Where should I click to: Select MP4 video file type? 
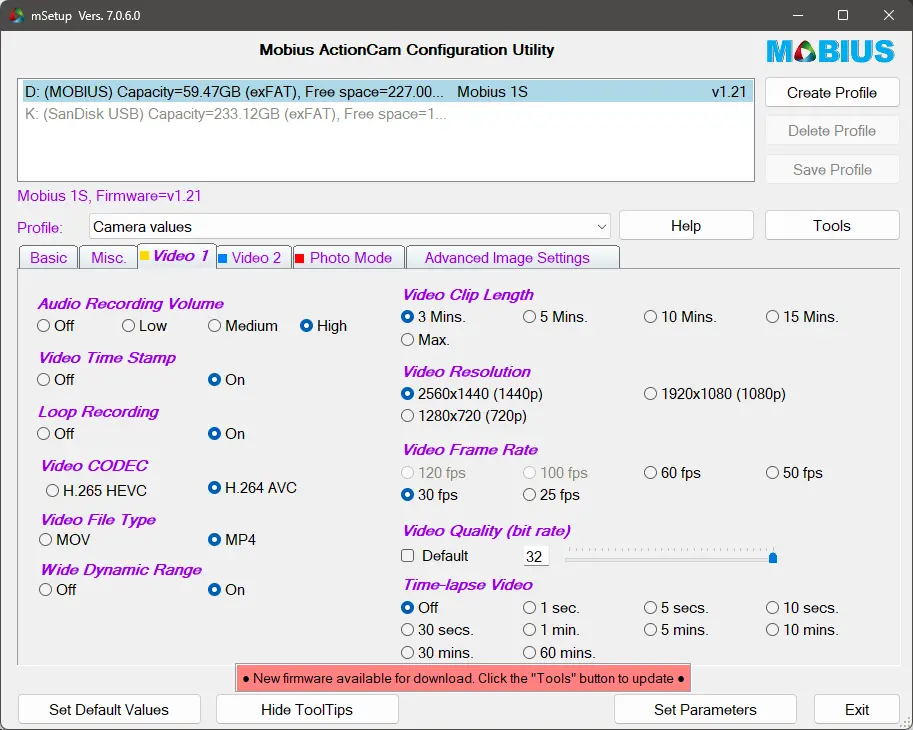pyautogui.click(x=232, y=540)
